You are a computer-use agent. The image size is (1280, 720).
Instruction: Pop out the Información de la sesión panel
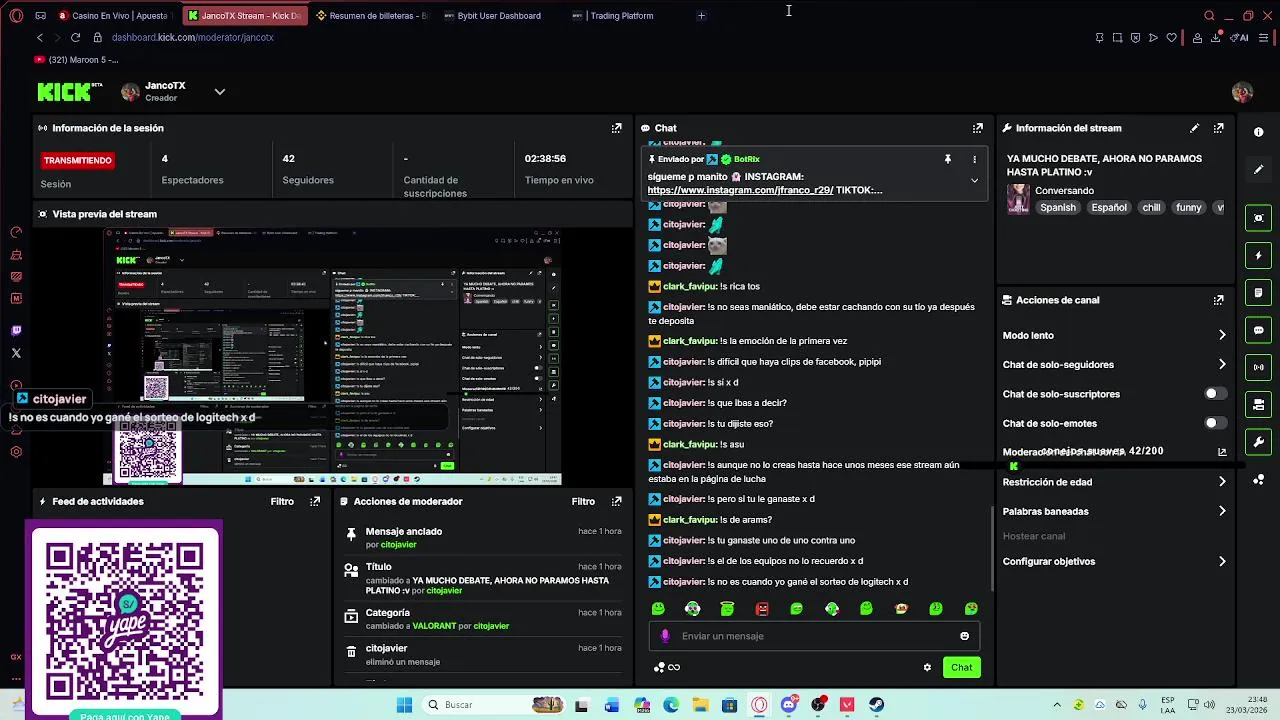(x=617, y=128)
